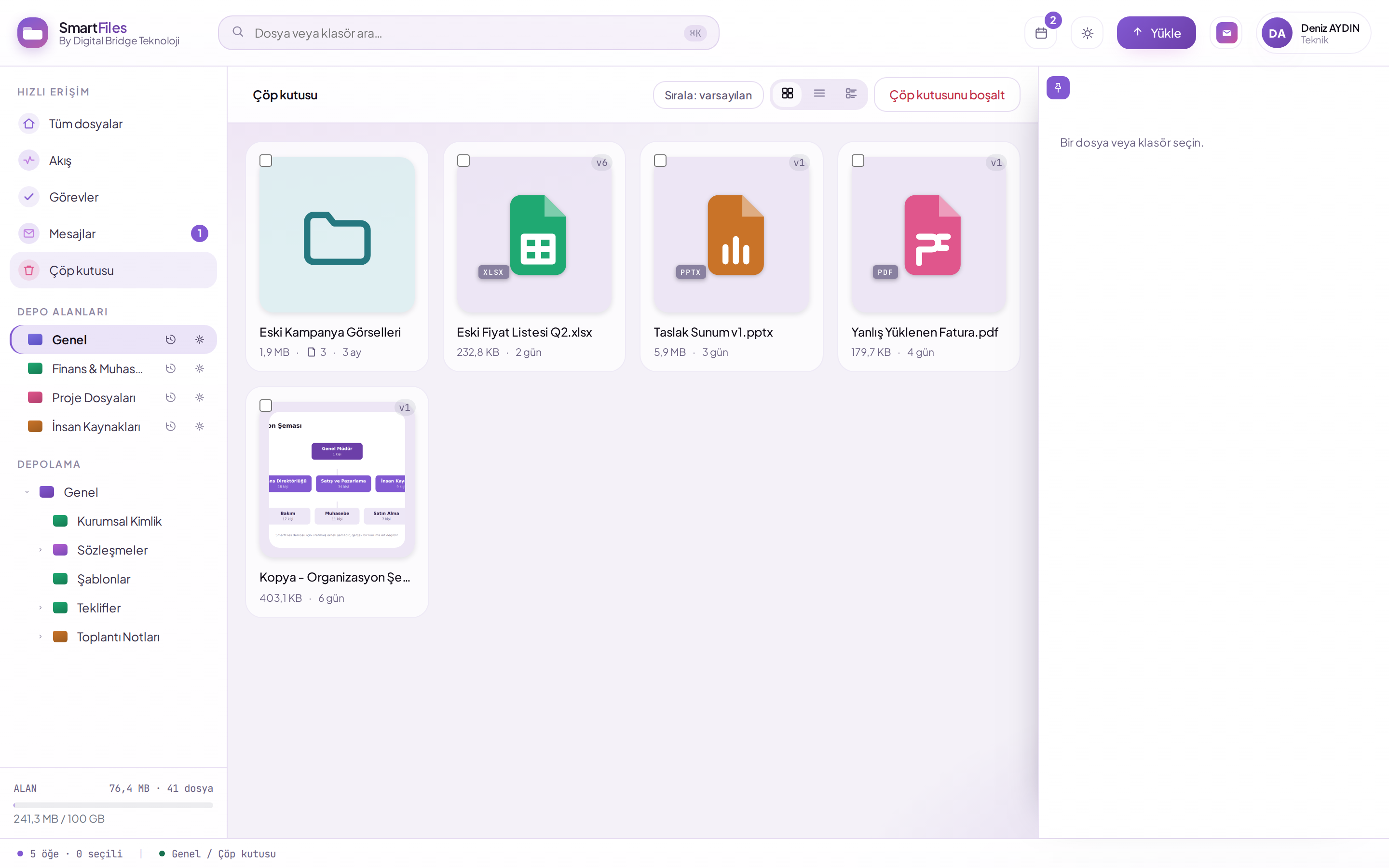Viewport: 1389px width, 868px height.
Task: Open history icon for Genel depot
Action: (x=170, y=340)
